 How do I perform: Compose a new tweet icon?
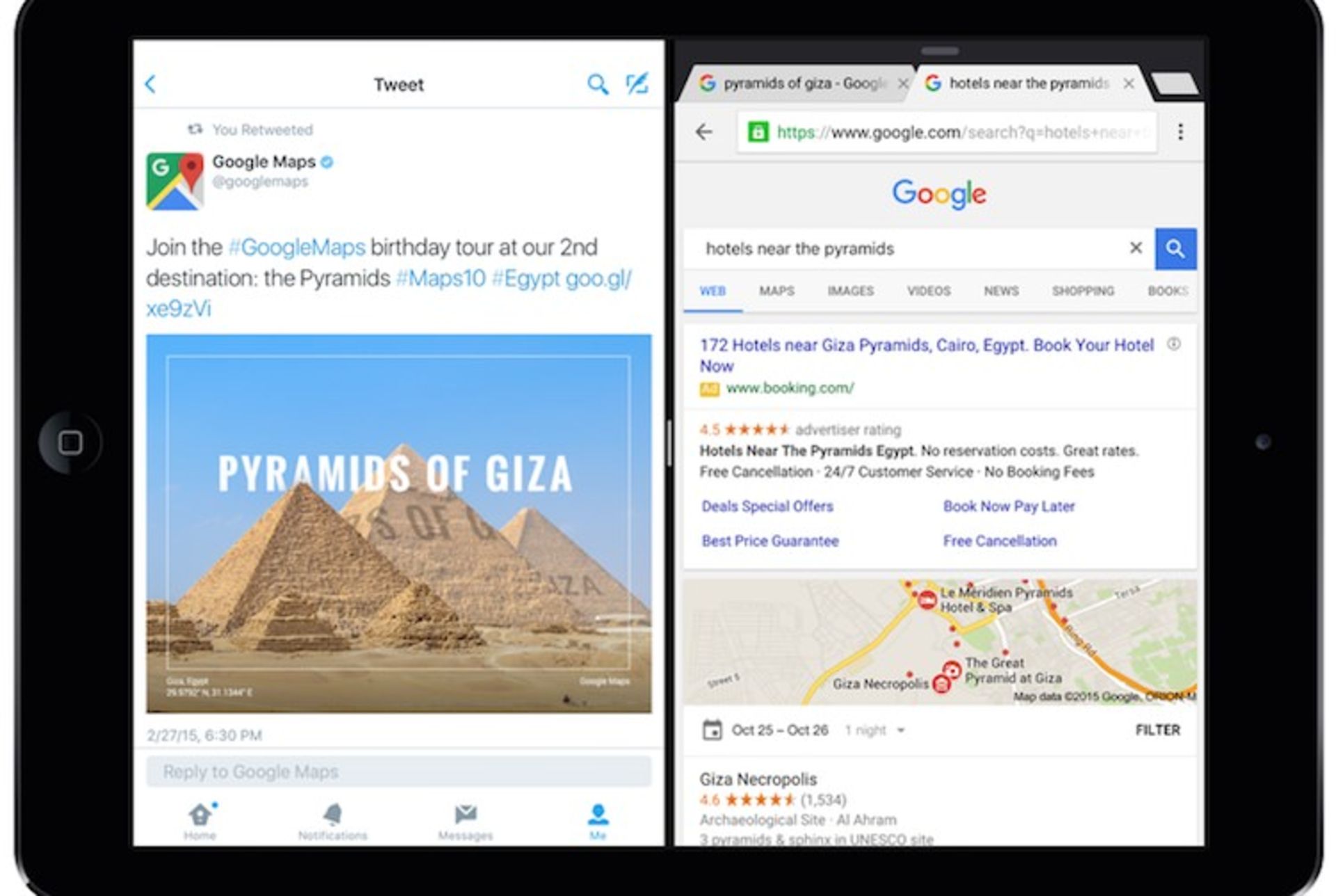coord(637,83)
